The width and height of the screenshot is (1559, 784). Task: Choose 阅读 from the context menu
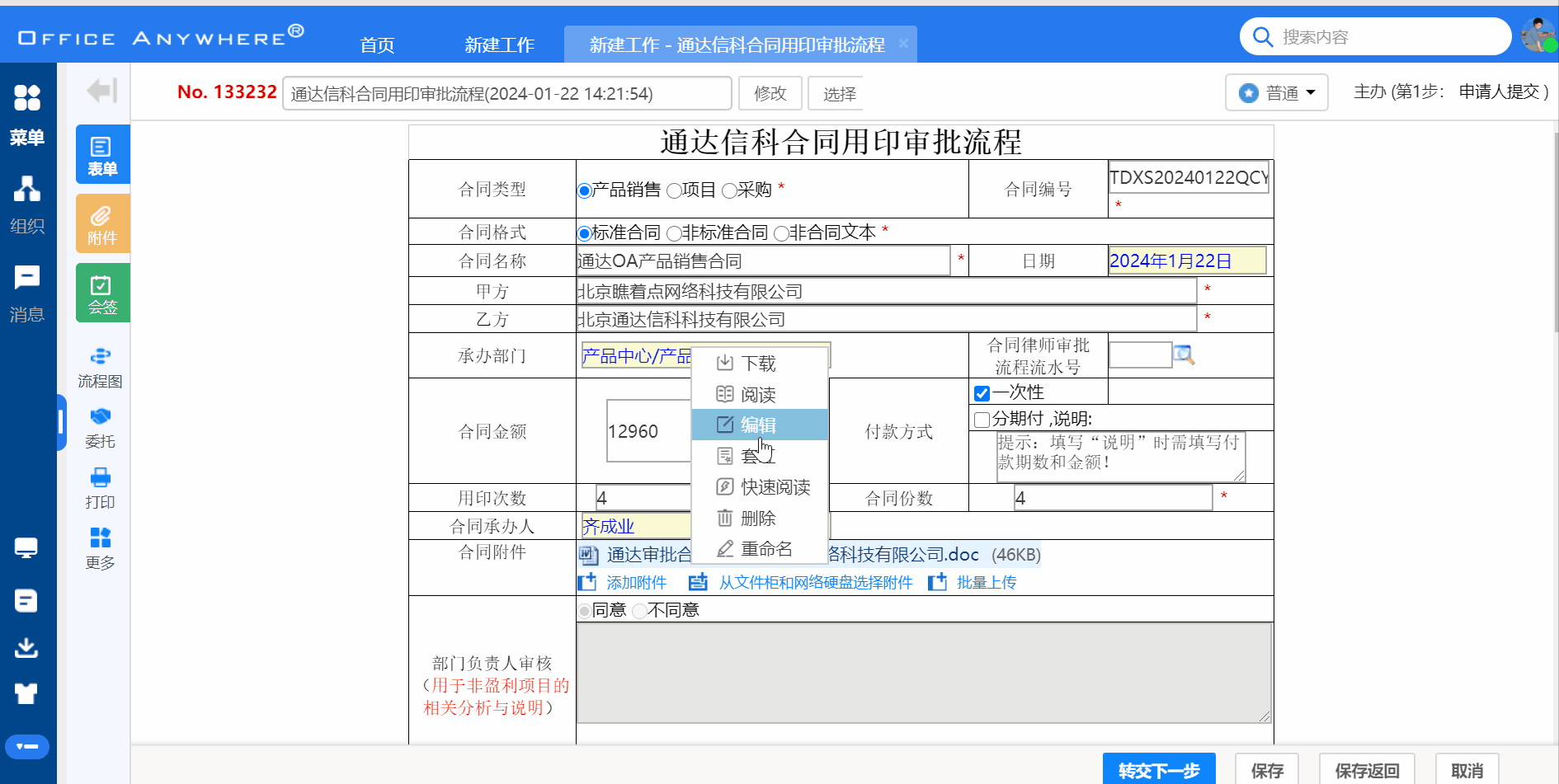(760, 395)
